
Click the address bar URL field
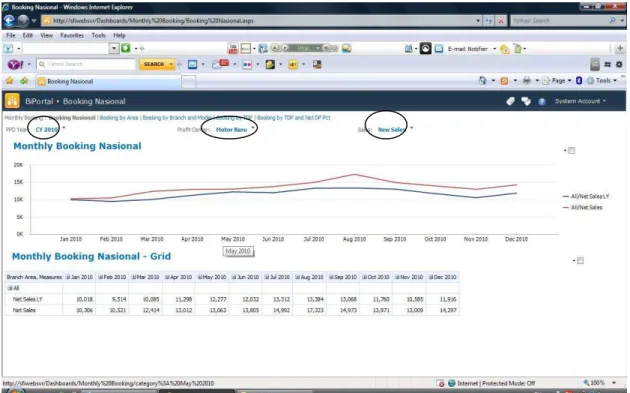click(x=261, y=20)
